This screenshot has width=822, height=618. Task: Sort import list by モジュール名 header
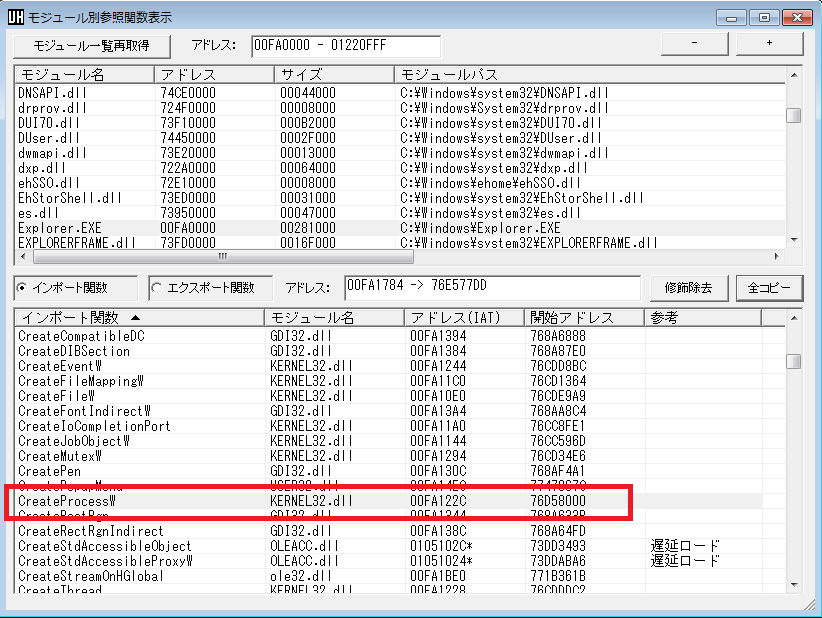pos(334,318)
